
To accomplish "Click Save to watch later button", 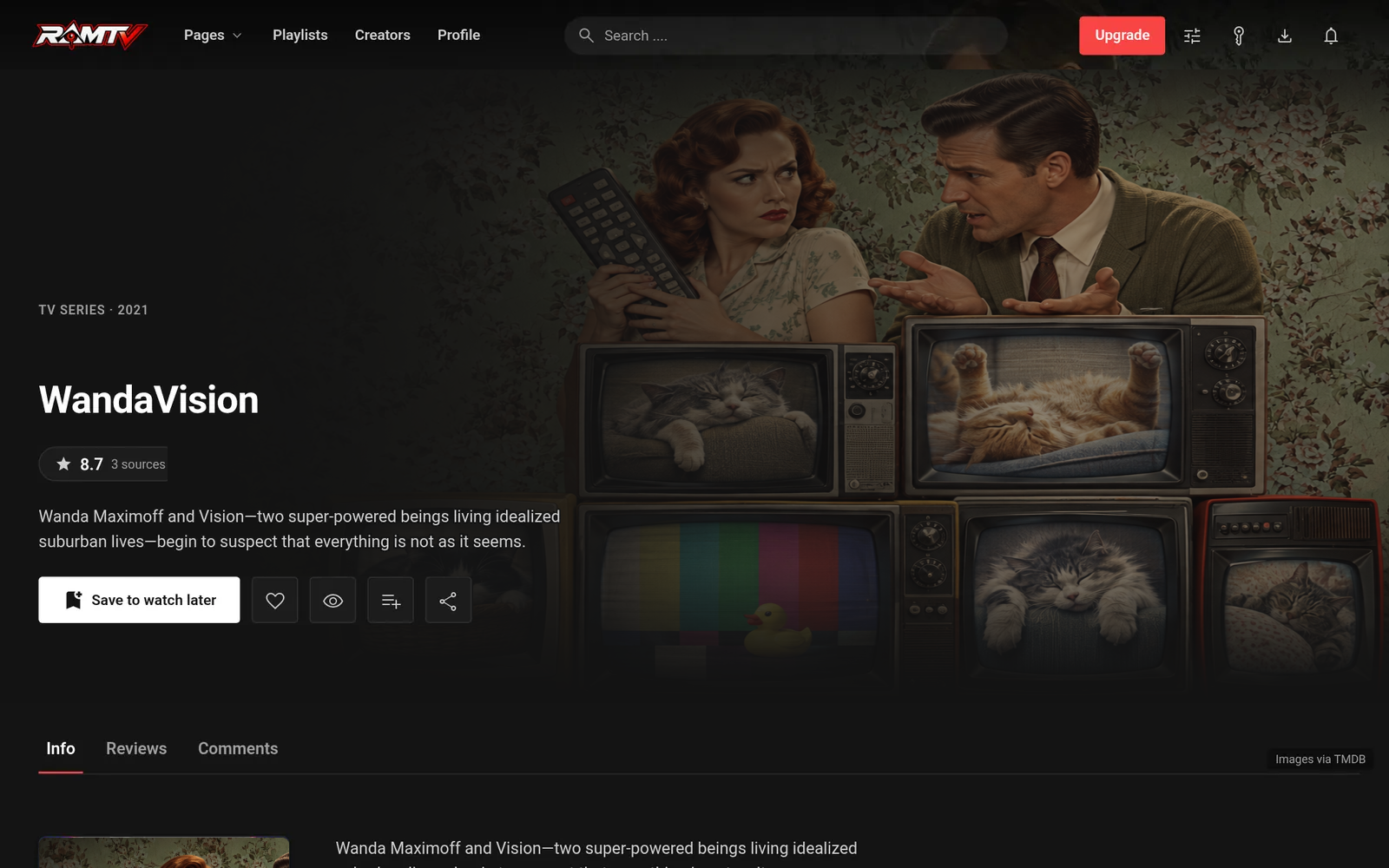I will point(139,600).
